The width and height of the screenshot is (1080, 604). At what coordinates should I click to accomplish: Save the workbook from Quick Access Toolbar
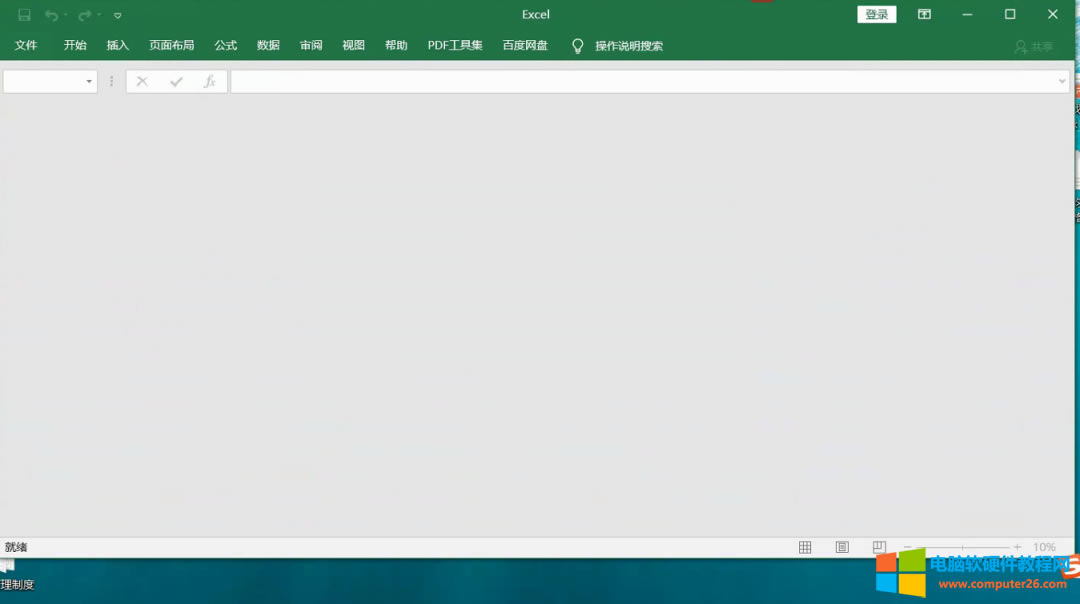click(x=24, y=15)
